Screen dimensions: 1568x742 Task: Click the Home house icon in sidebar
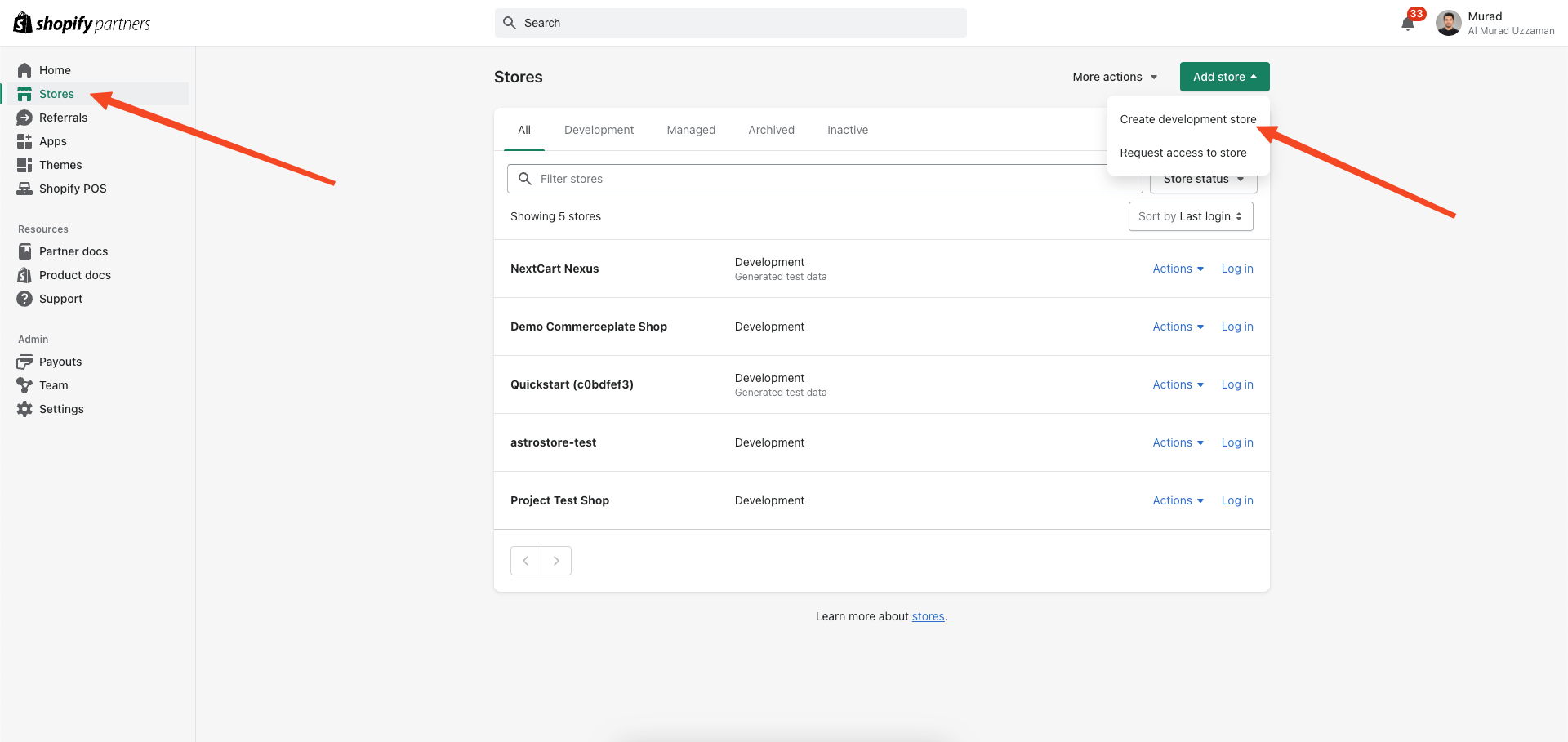click(x=24, y=70)
